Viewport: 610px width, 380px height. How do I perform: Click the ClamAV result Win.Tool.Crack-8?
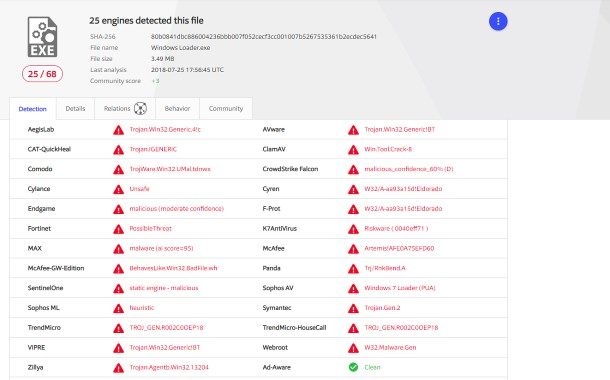[388, 149]
